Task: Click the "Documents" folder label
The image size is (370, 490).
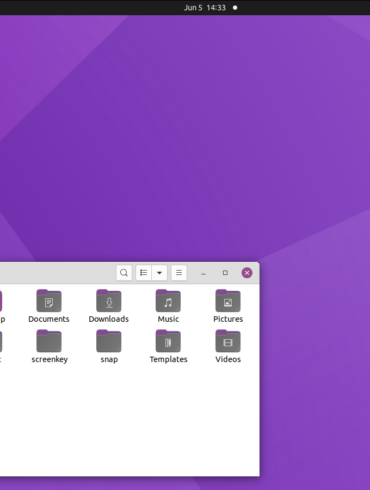Action: 49,319
